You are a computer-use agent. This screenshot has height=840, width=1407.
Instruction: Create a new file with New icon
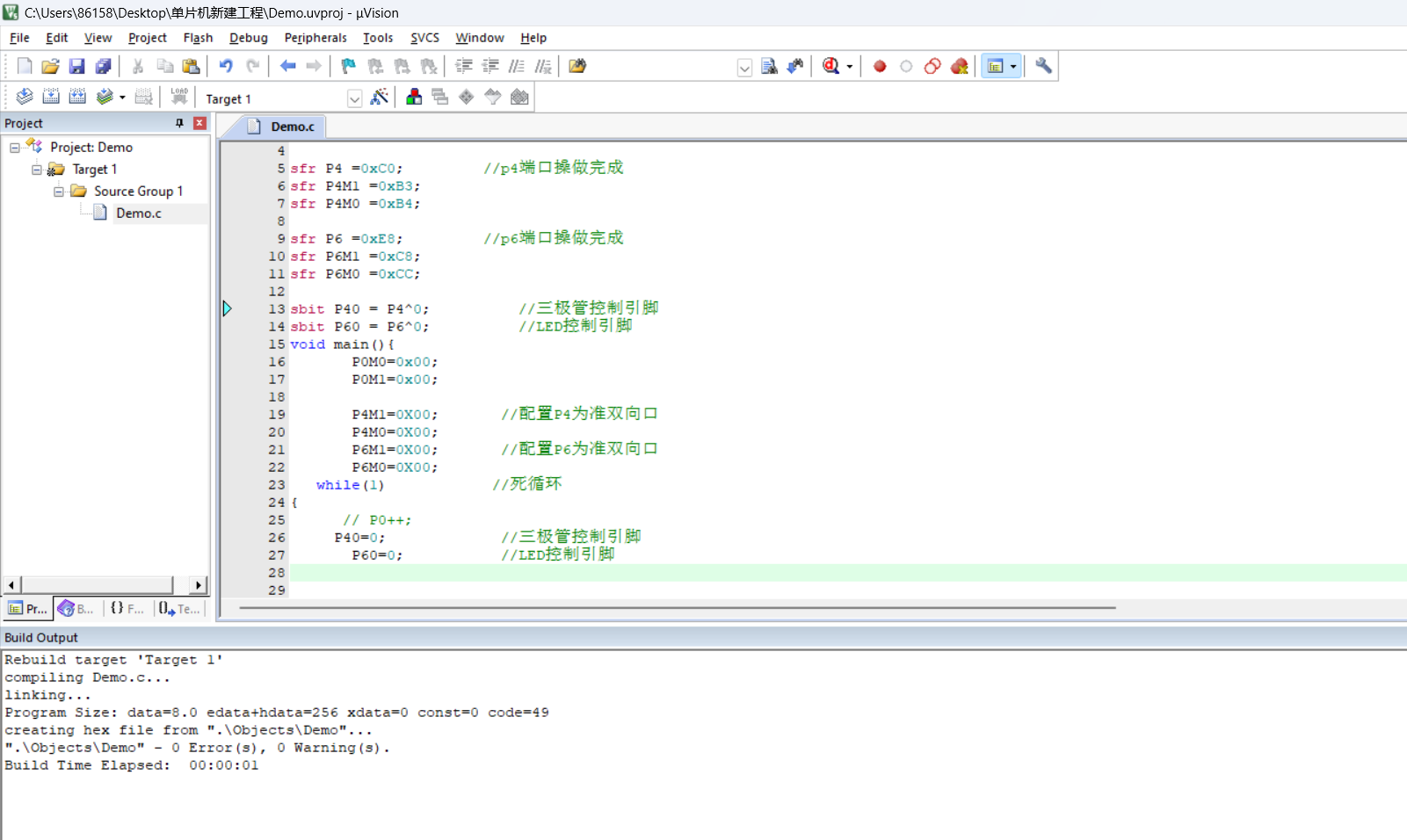tap(25, 66)
